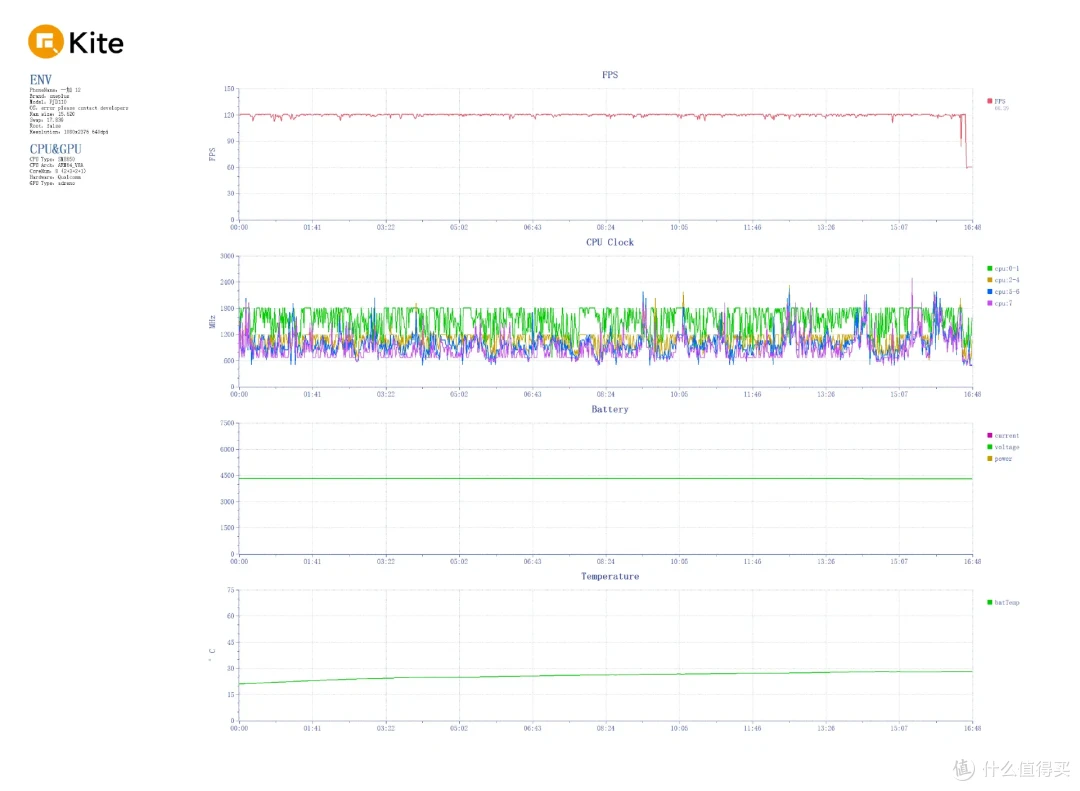Click the CPU Type line
The width and height of the screenshot is (1080, 791).
pos(52,159)
